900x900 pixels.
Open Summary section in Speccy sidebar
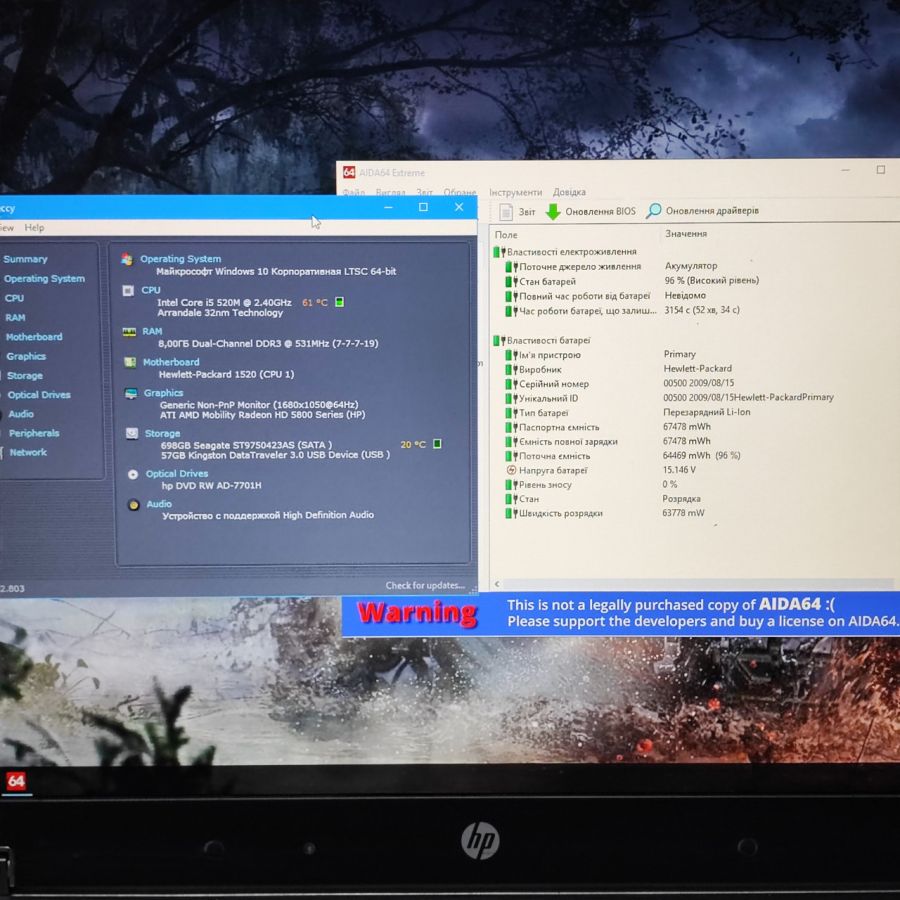tap(25, 259)
